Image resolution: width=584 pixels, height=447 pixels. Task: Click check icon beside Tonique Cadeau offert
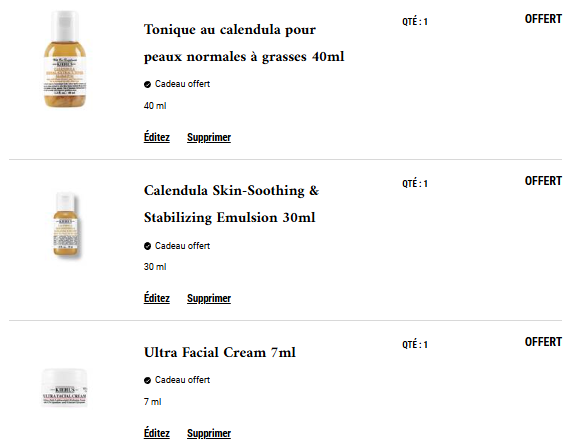pos(147,85)
